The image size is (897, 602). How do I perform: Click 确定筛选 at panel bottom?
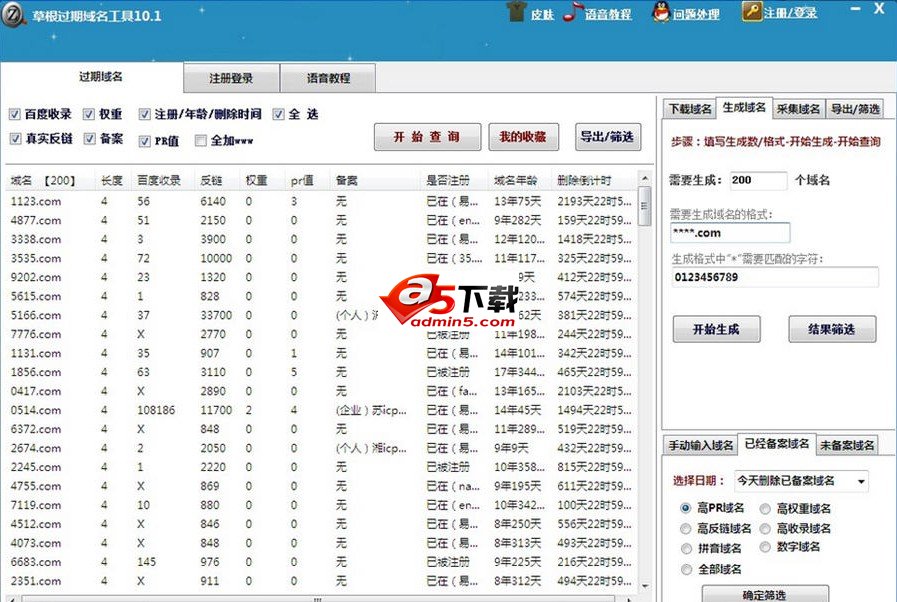(762, 594)
